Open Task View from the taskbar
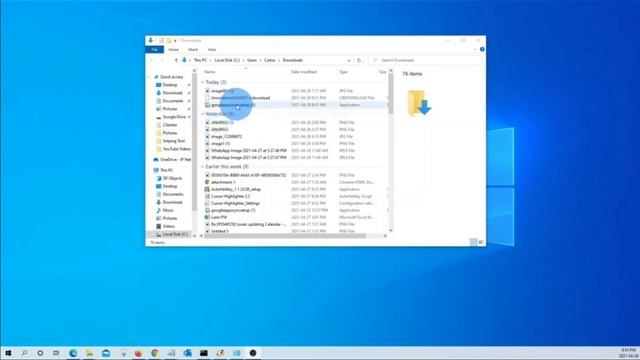Screen dimensions: 640x360 56,353
